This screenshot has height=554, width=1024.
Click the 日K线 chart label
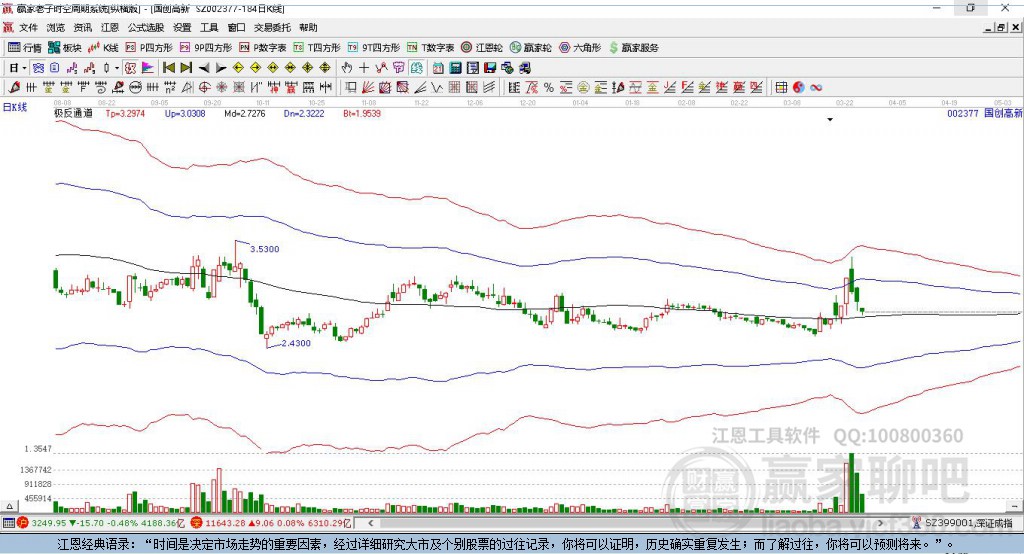pos(15,107)
